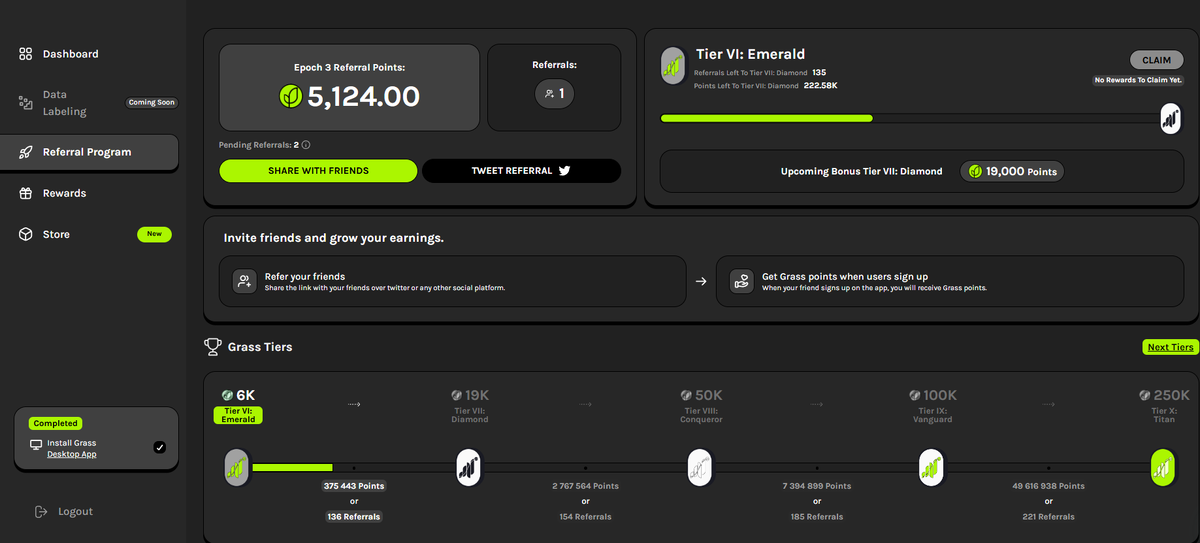The image size is (1200, 543).
Task: Click the 100K Tier IX Vanguard heading
Action: point(932,406)
